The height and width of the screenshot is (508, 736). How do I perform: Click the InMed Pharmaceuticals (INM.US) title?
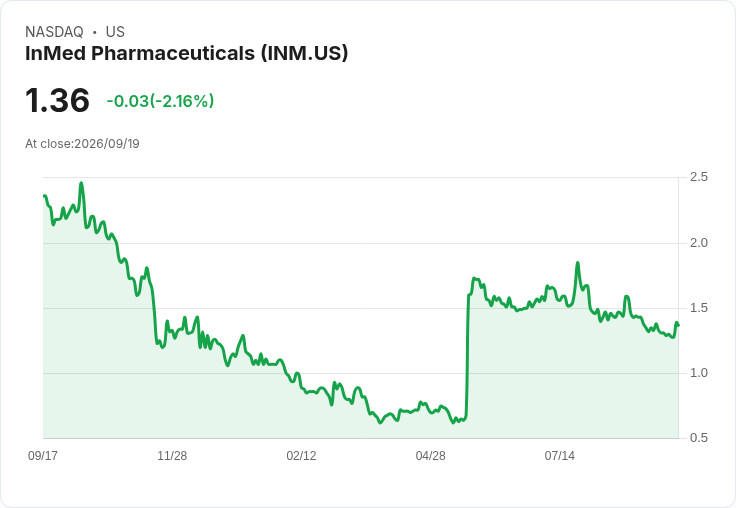point(186,54)
